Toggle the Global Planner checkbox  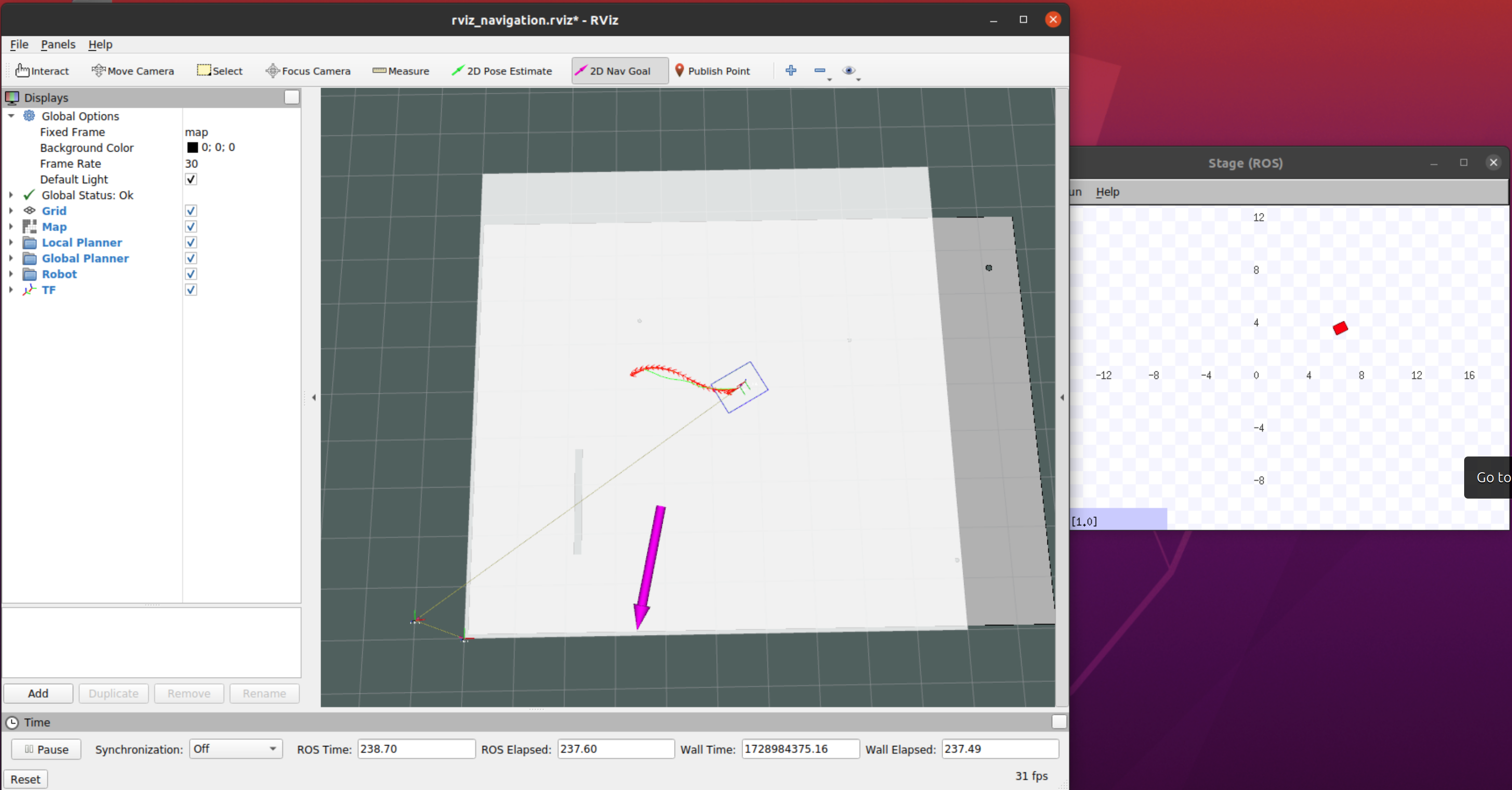pos(191,258)
